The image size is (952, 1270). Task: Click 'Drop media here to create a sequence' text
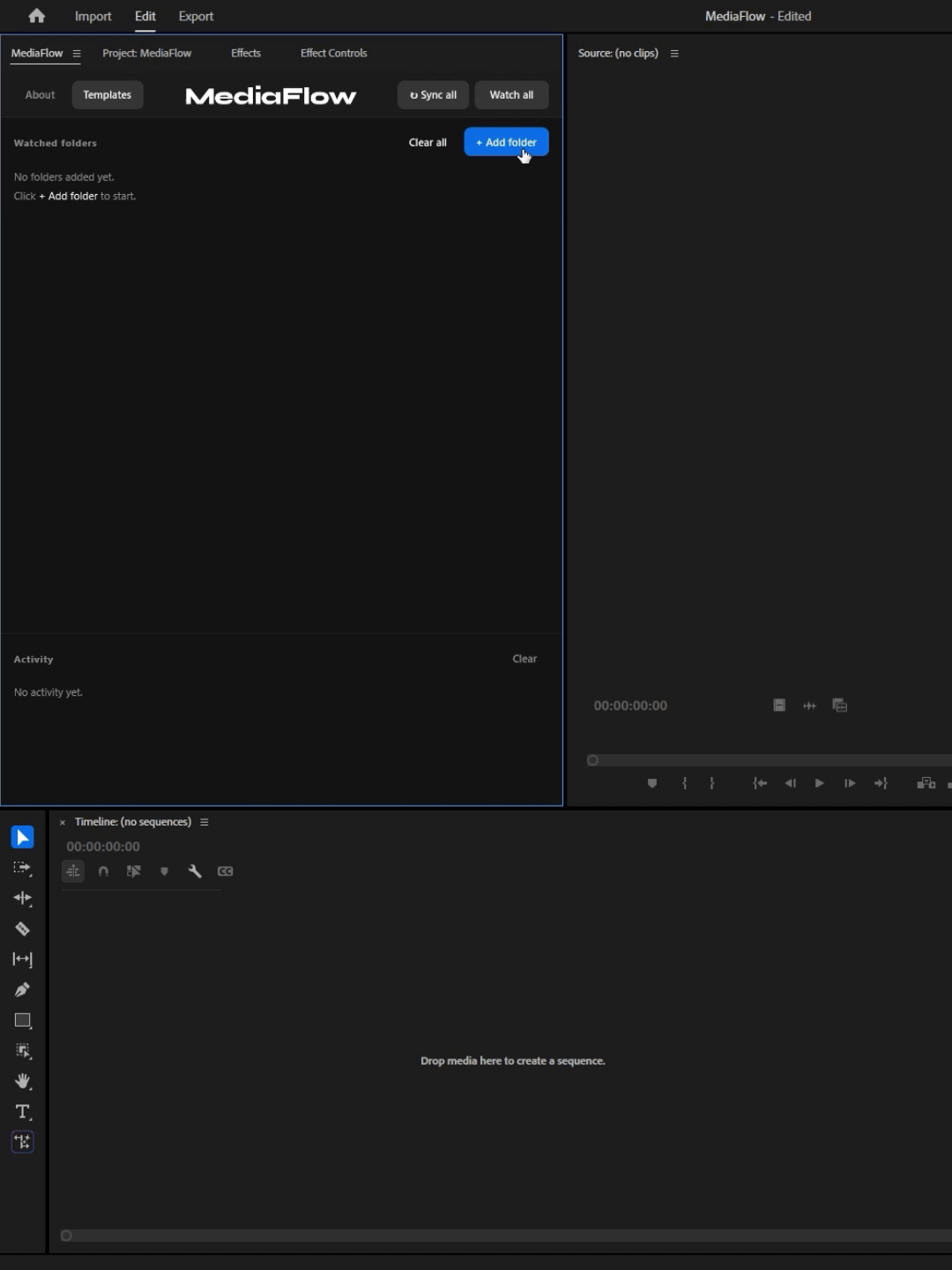(x=513, y=1061)
